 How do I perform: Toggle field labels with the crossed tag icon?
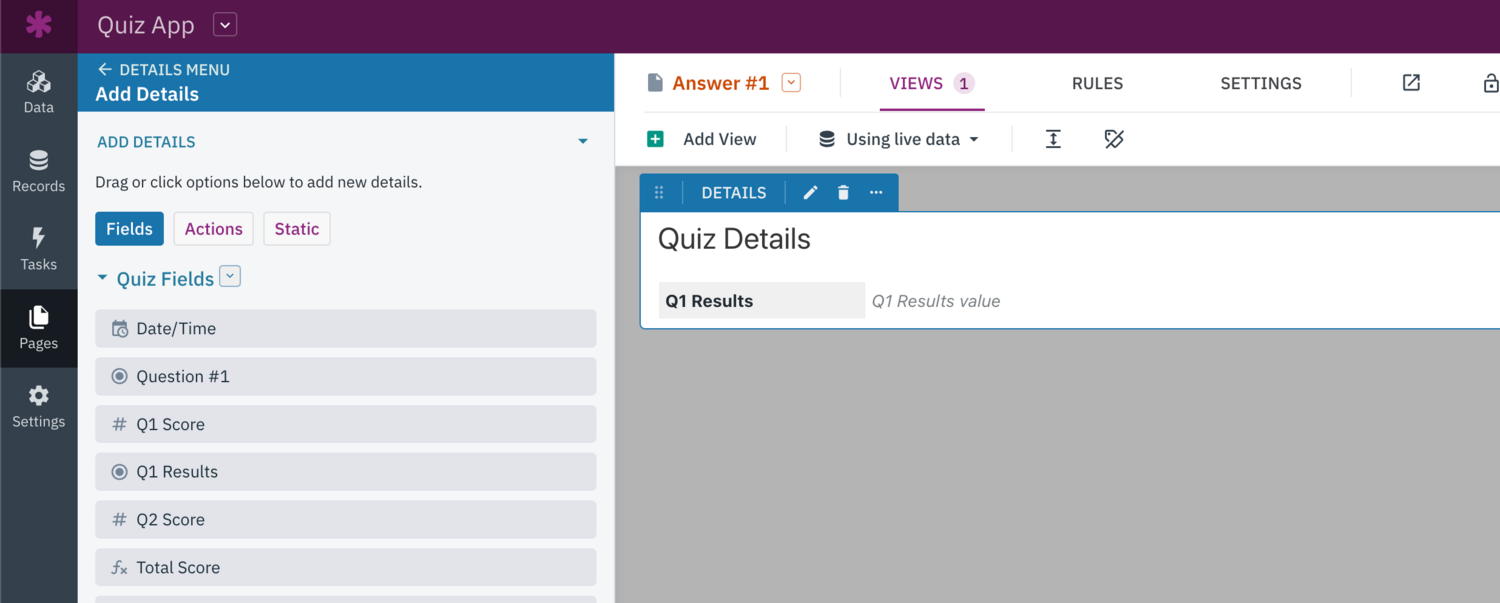1114,139
